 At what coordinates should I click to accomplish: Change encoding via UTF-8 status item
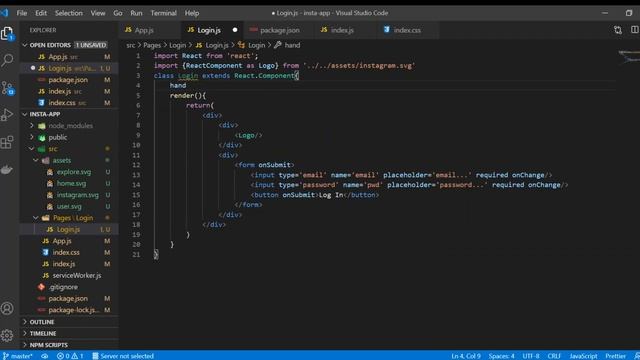(531, 356)
